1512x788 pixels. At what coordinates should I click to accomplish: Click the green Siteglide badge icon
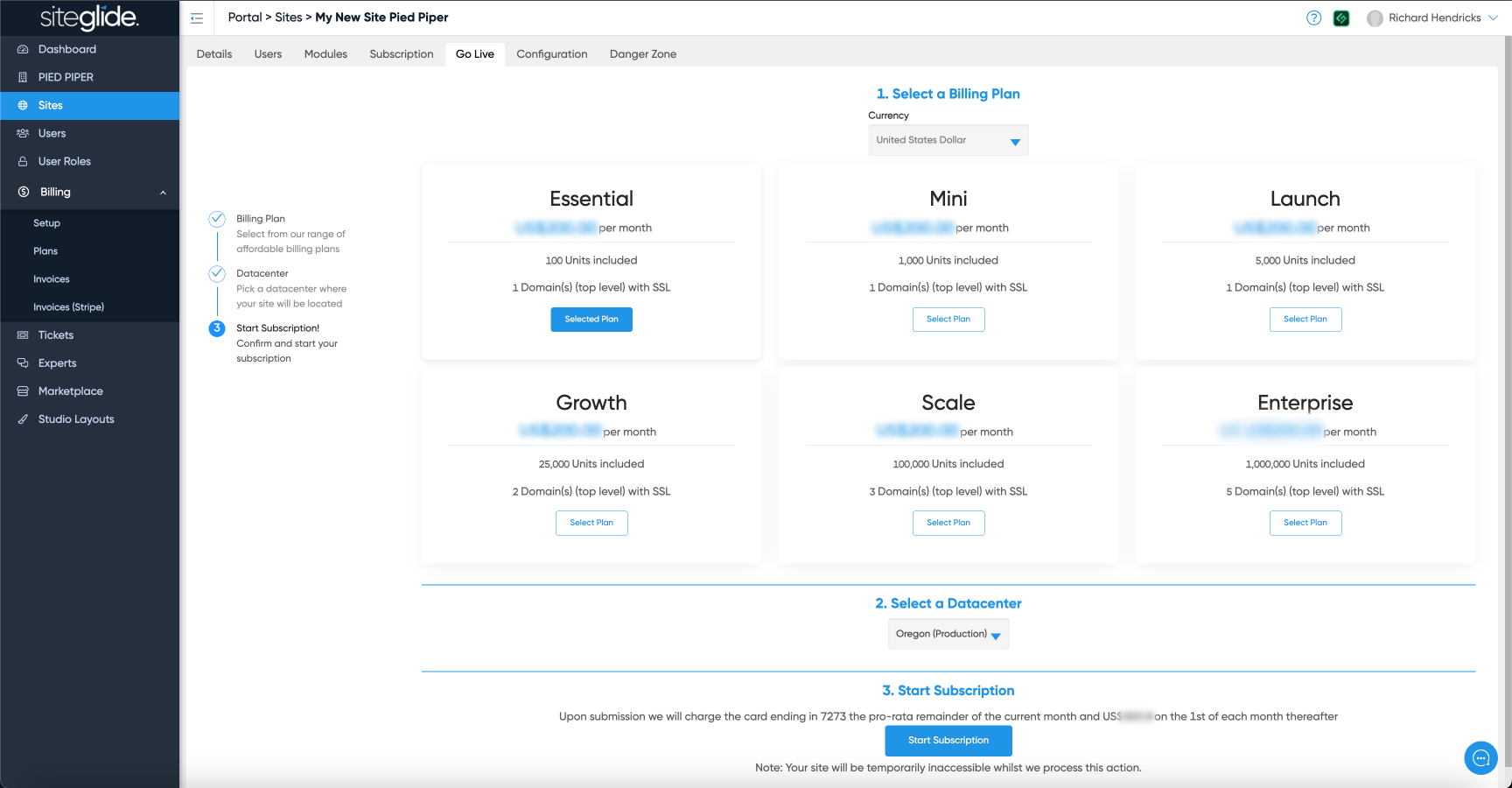(x=1340, y=18)
